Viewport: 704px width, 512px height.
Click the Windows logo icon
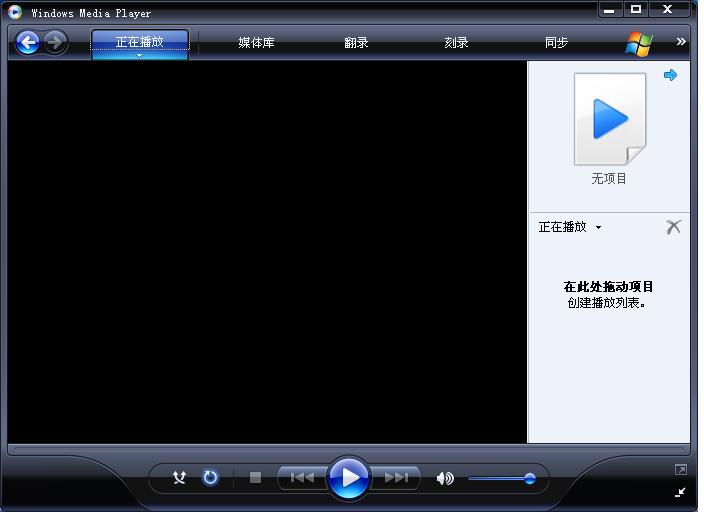[638, 44]
